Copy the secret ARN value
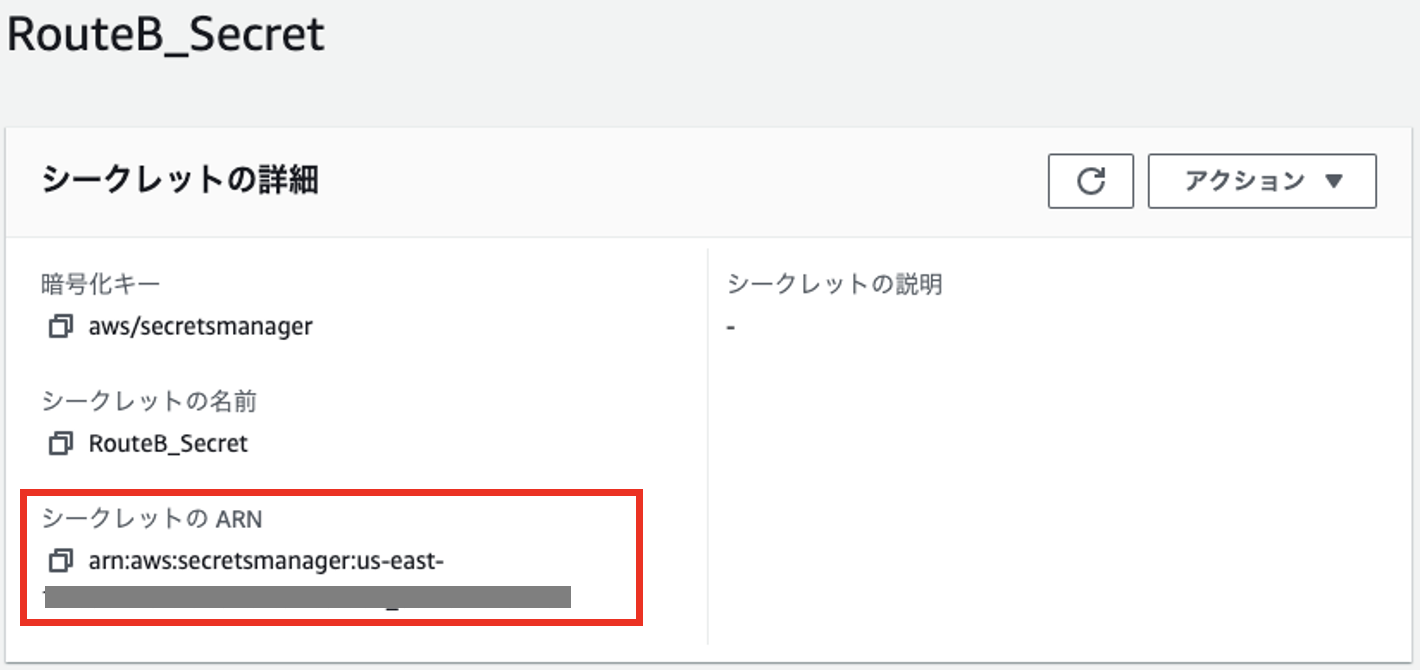1420x670 pixels. tap(61, 559)
